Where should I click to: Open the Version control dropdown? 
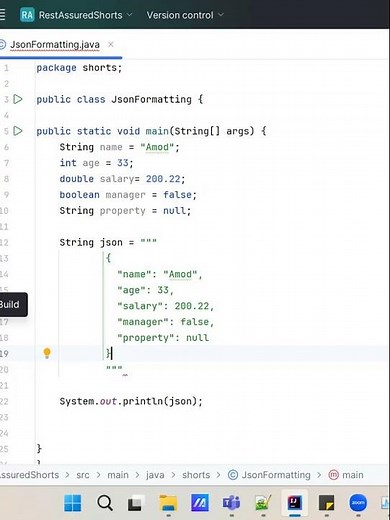click(185, 15)
